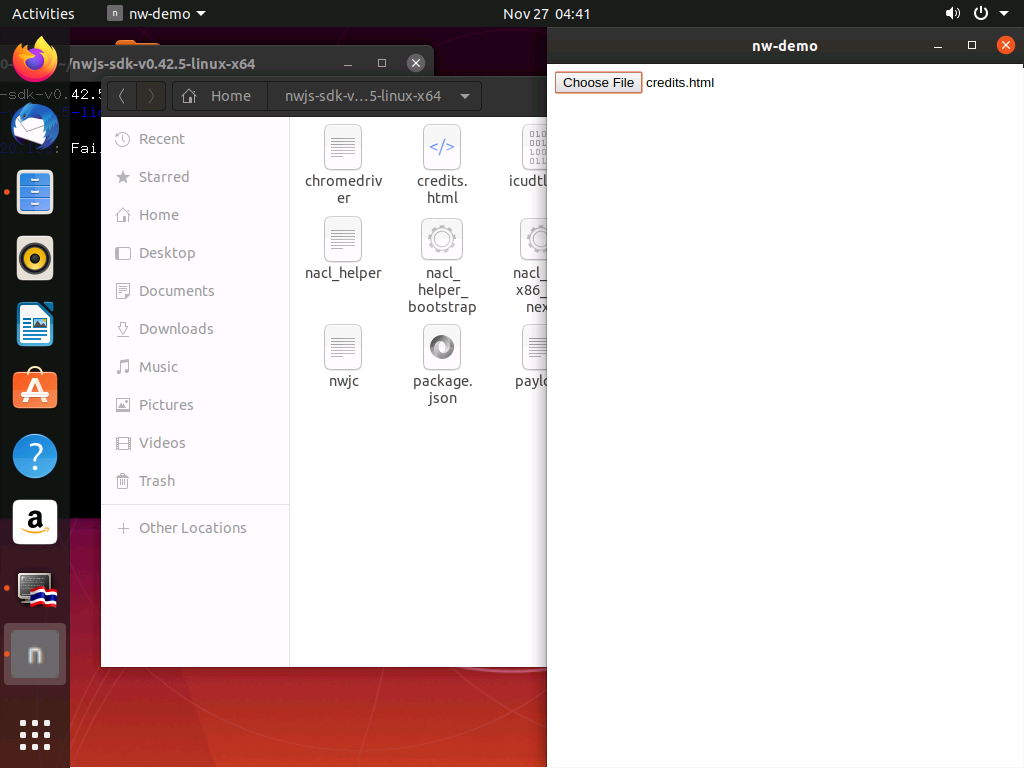Show Applications grid
Screen dimensions: 1024x768
[x=35, y=735]
